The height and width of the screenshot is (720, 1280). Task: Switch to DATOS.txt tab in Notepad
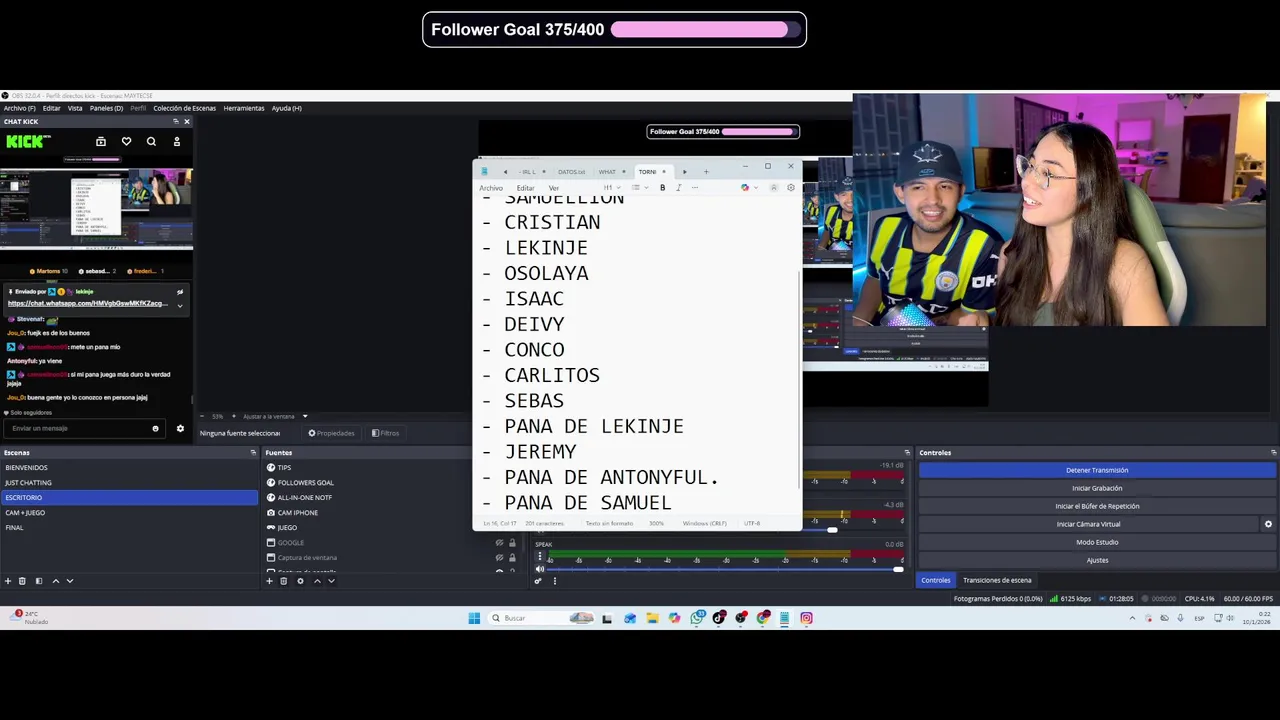[x=571, y=172]
